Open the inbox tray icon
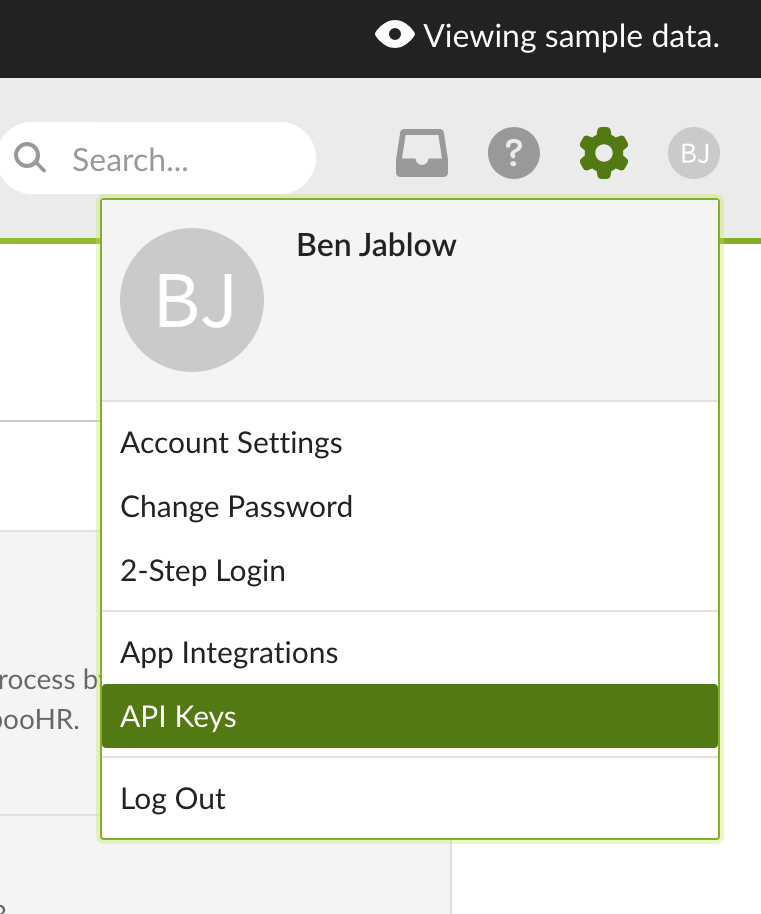Viewport: 761px width, 914px height. click(x=422, y=154)
